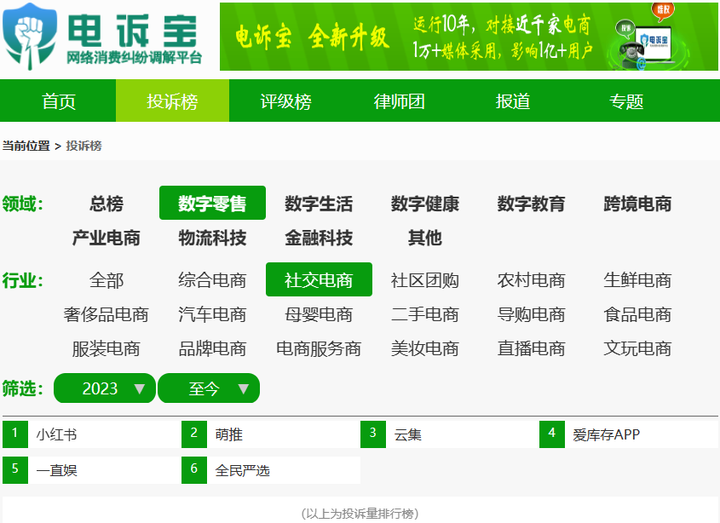720x523 pixels.
Task: Open the 电诉宝 全新升级 green banner
Action: pyautogui.click(x=469, y=37)
